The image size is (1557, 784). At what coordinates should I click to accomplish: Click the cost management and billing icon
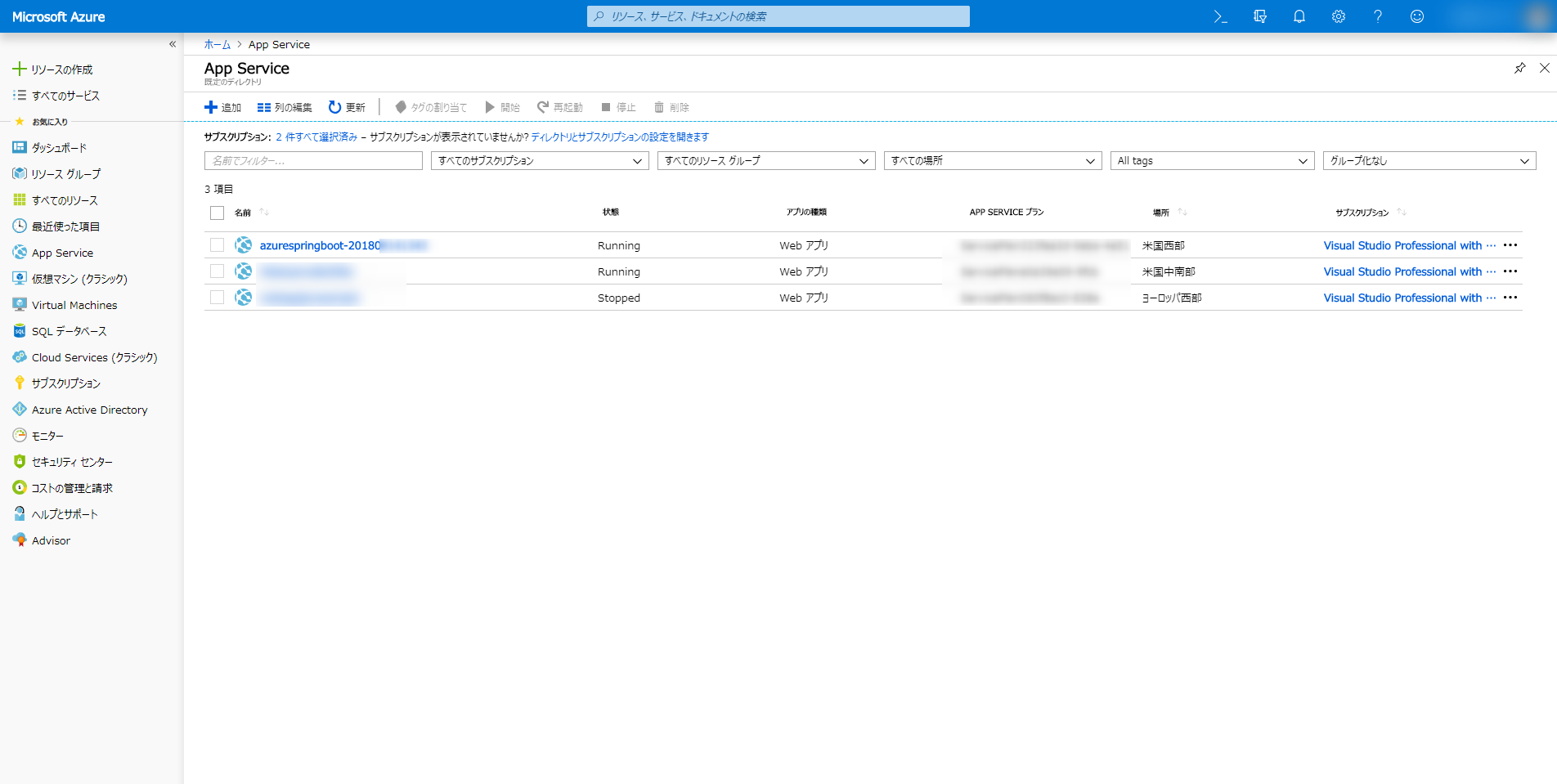20,487
